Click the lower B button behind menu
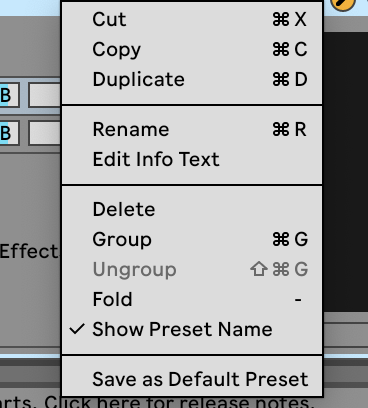 (9, 133)
